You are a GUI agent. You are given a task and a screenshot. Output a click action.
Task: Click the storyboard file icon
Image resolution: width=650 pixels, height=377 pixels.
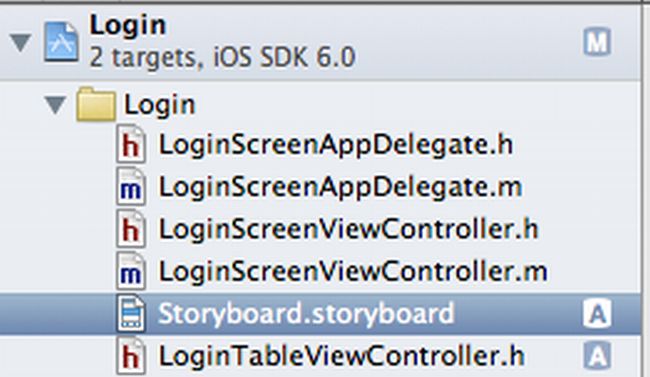pyautogui.click(x=131, y=313)
